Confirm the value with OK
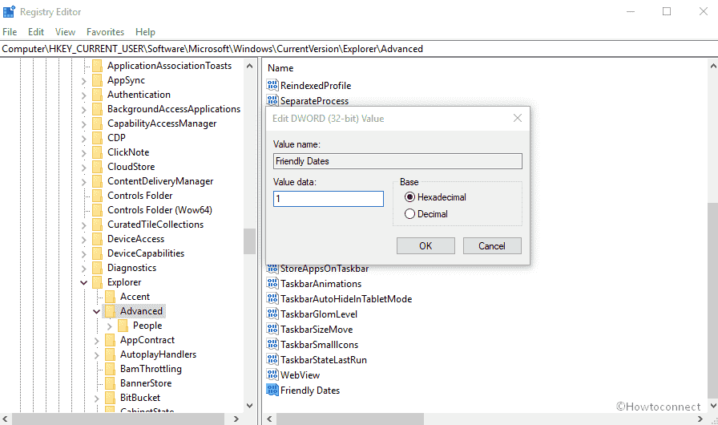This screenshot has width=718, height=425. (x=425, y=245)
